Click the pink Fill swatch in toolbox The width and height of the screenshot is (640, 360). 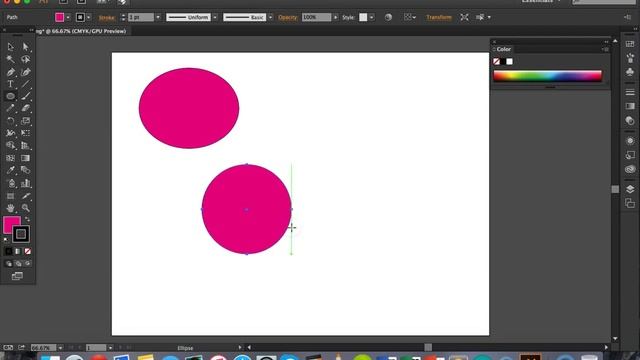11,224
